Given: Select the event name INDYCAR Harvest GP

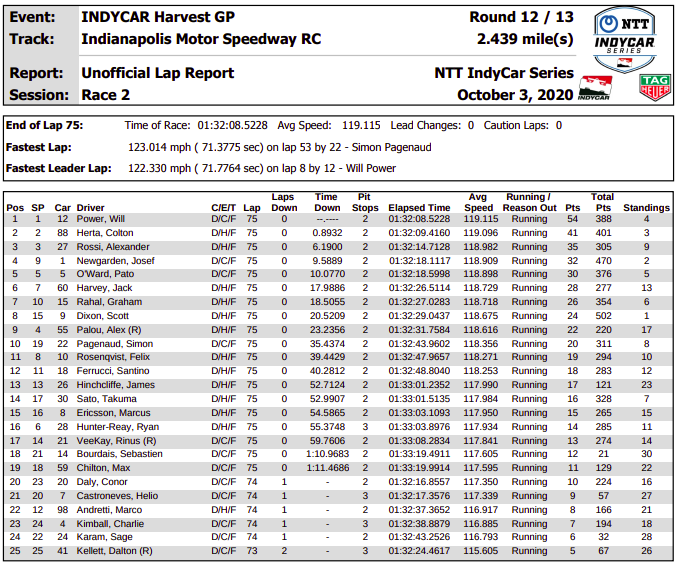Looking at the screenshot, I should point(158,17).
